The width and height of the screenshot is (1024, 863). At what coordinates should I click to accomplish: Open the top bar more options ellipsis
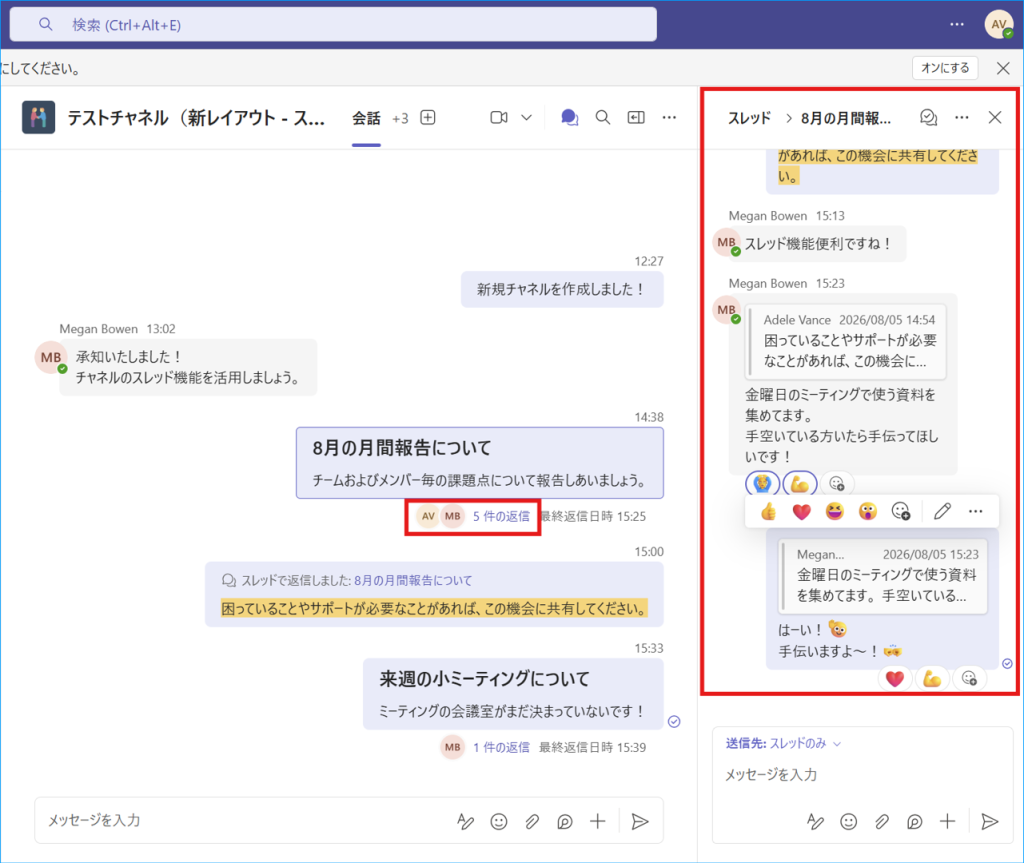(957, 25)
